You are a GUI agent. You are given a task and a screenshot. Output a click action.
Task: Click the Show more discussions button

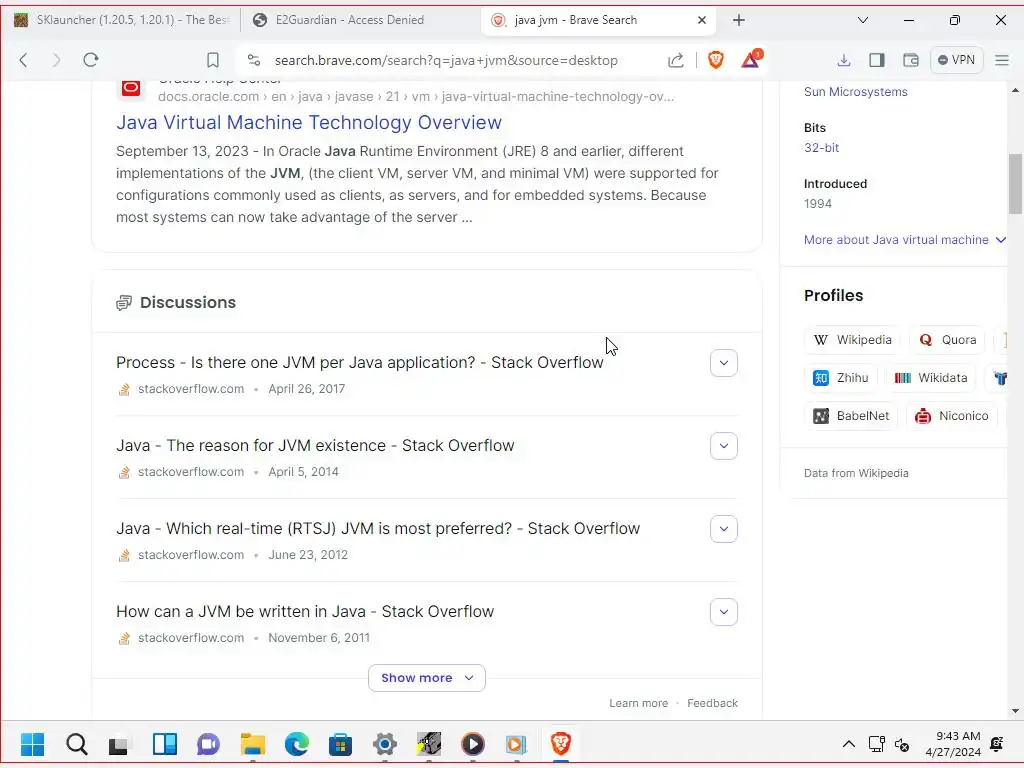pos(427,678)
